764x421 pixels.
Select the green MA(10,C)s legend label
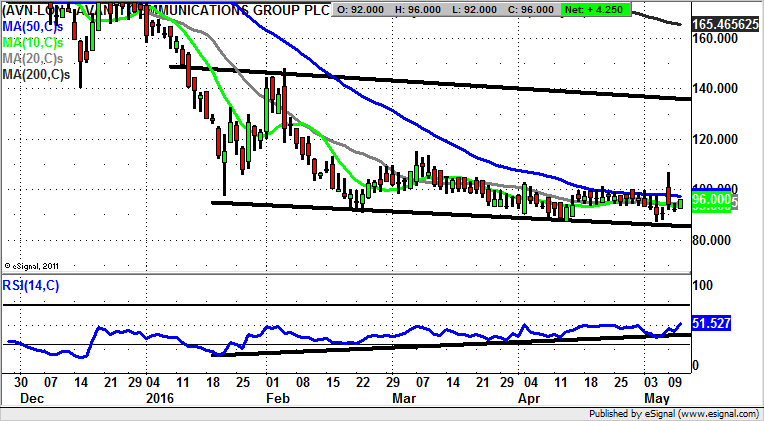click(36, 42)
